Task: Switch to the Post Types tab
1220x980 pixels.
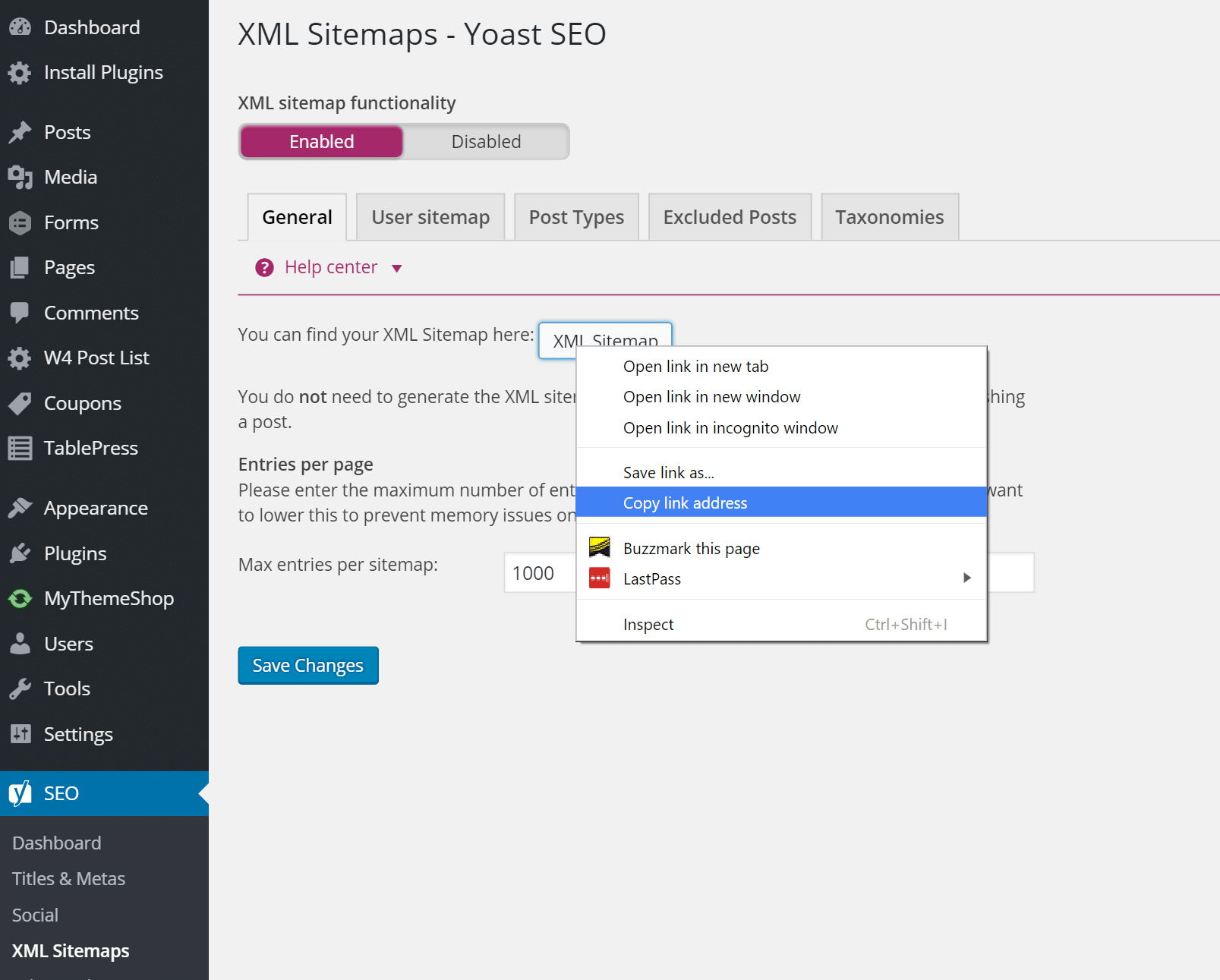Action: 576,217
